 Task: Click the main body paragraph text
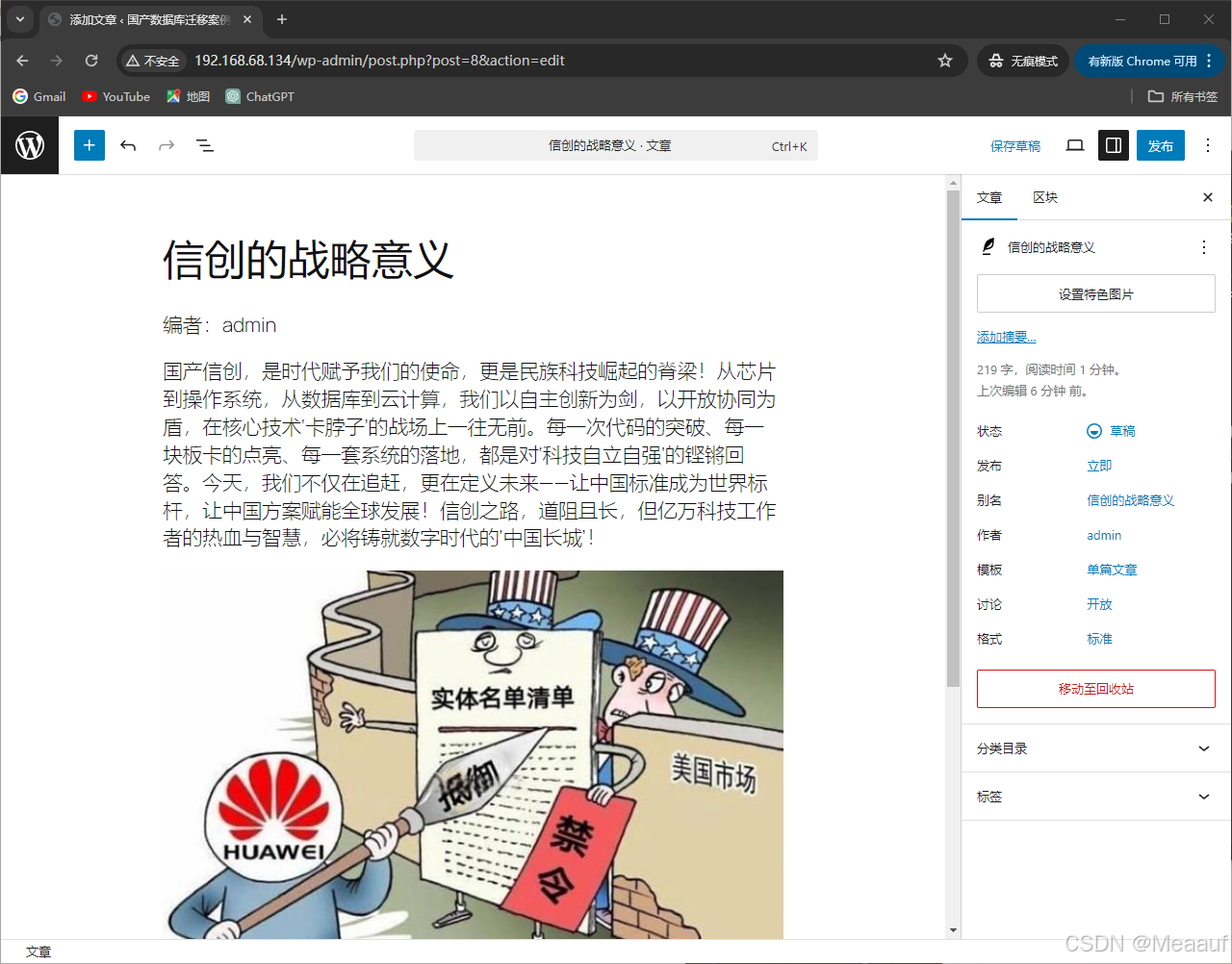[470, 455]
